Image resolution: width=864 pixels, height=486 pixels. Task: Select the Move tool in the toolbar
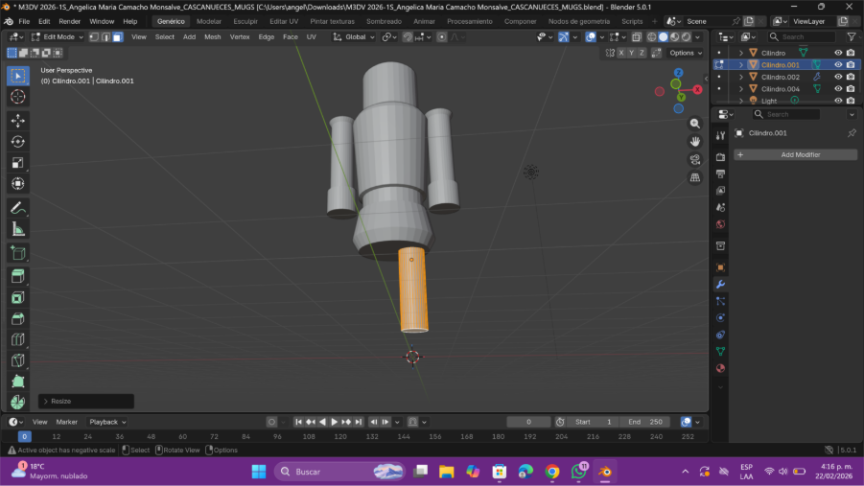click(18, 120)
